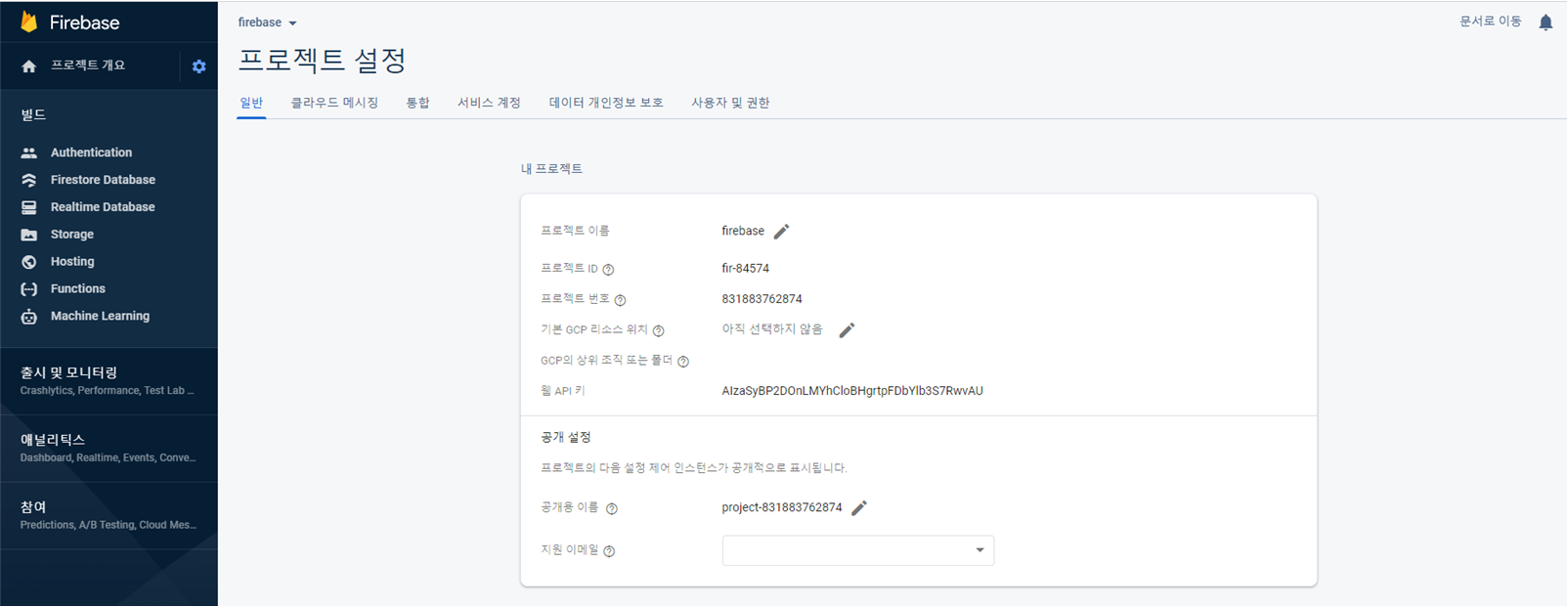The width and height of the screenshot is (1568, 607).
Task: Click the project number 831883762874
Action: coord(762,299)
